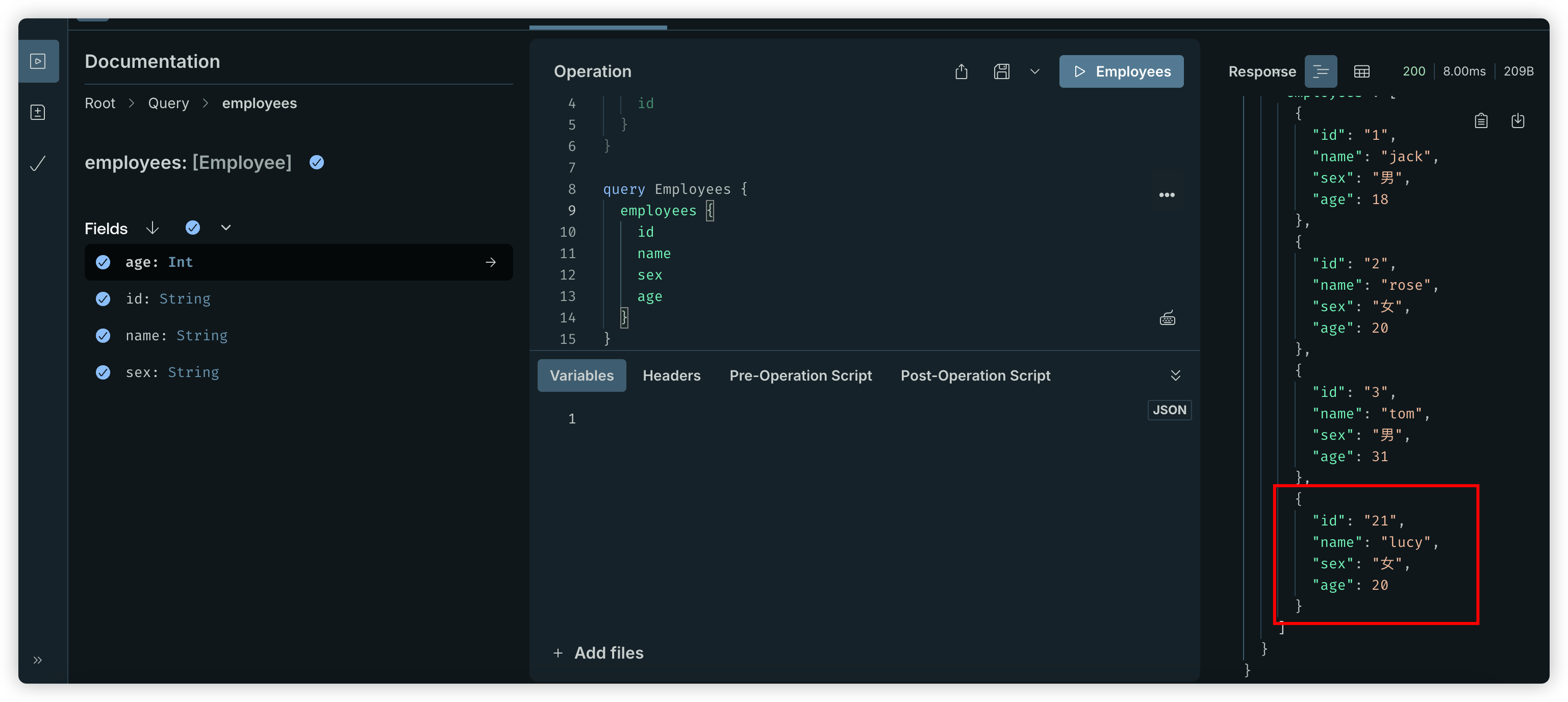Click the save operation icon
The height and width of the screenshot is (702, 1568).
1001,72
